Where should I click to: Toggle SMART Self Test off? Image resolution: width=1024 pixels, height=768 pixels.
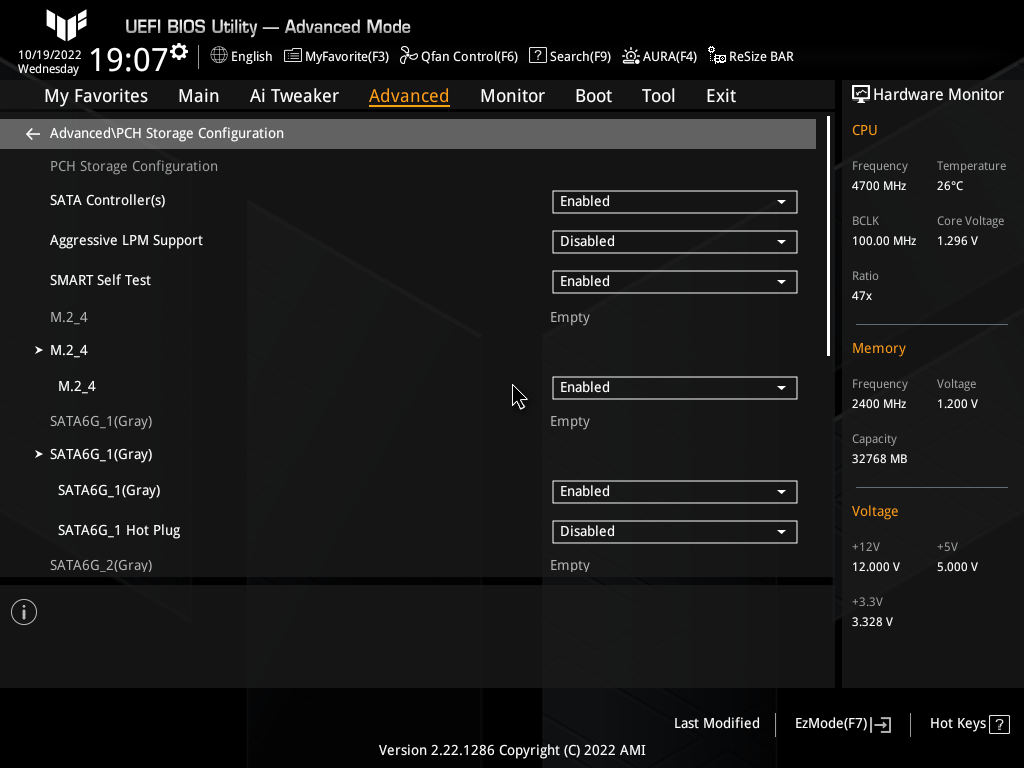coord(674,281)
